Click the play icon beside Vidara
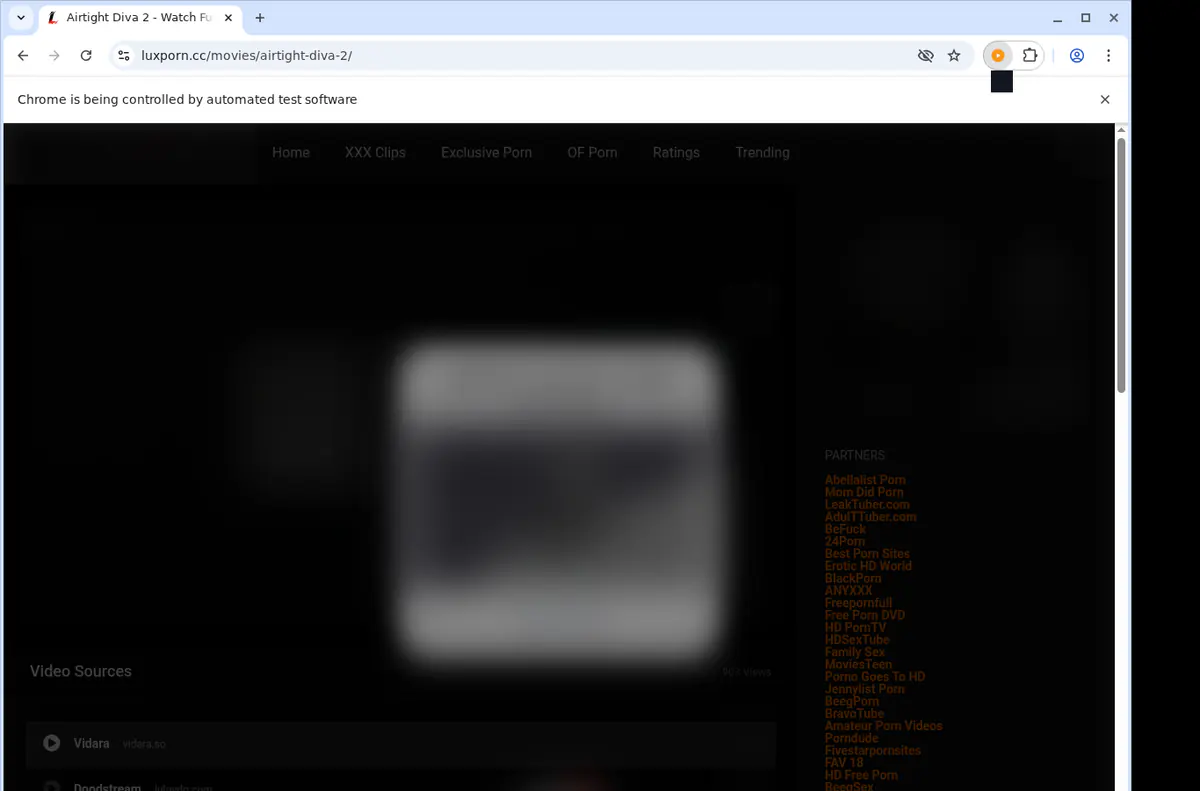 click(x=52, y=743)
